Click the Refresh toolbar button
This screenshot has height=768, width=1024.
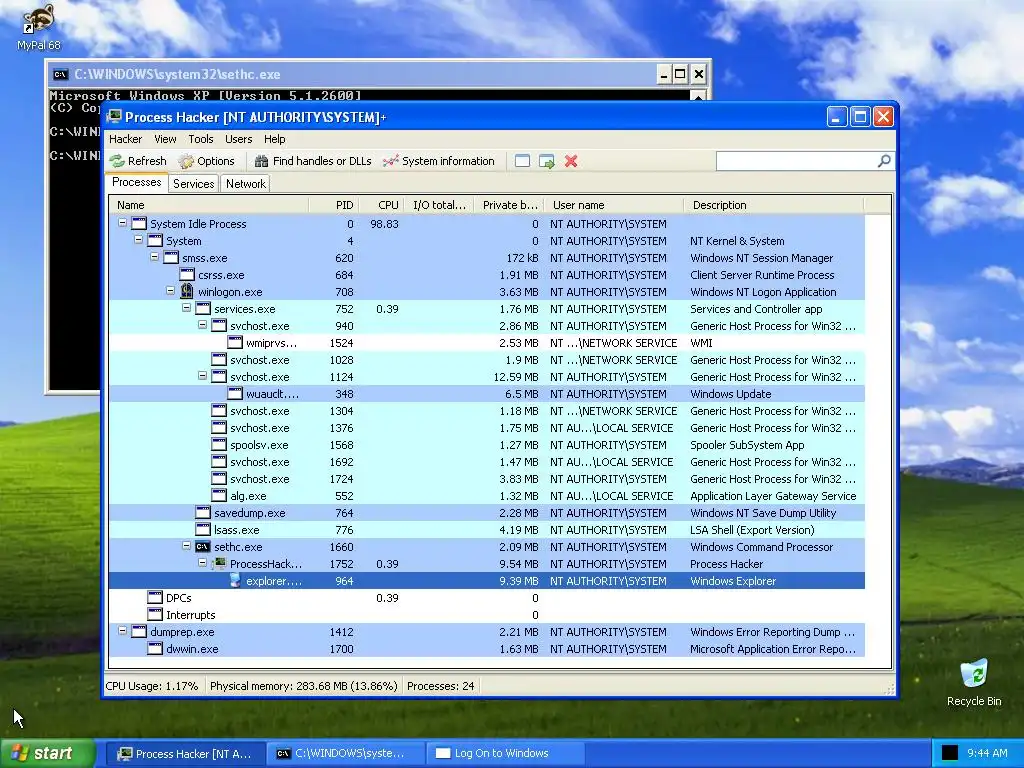pyautogui.click(x=138, y=161)
